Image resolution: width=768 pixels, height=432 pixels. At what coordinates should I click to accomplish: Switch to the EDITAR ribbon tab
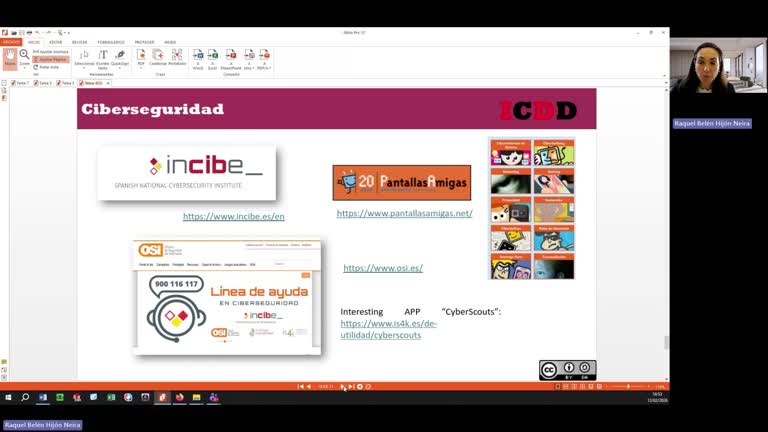click(56, 42)
